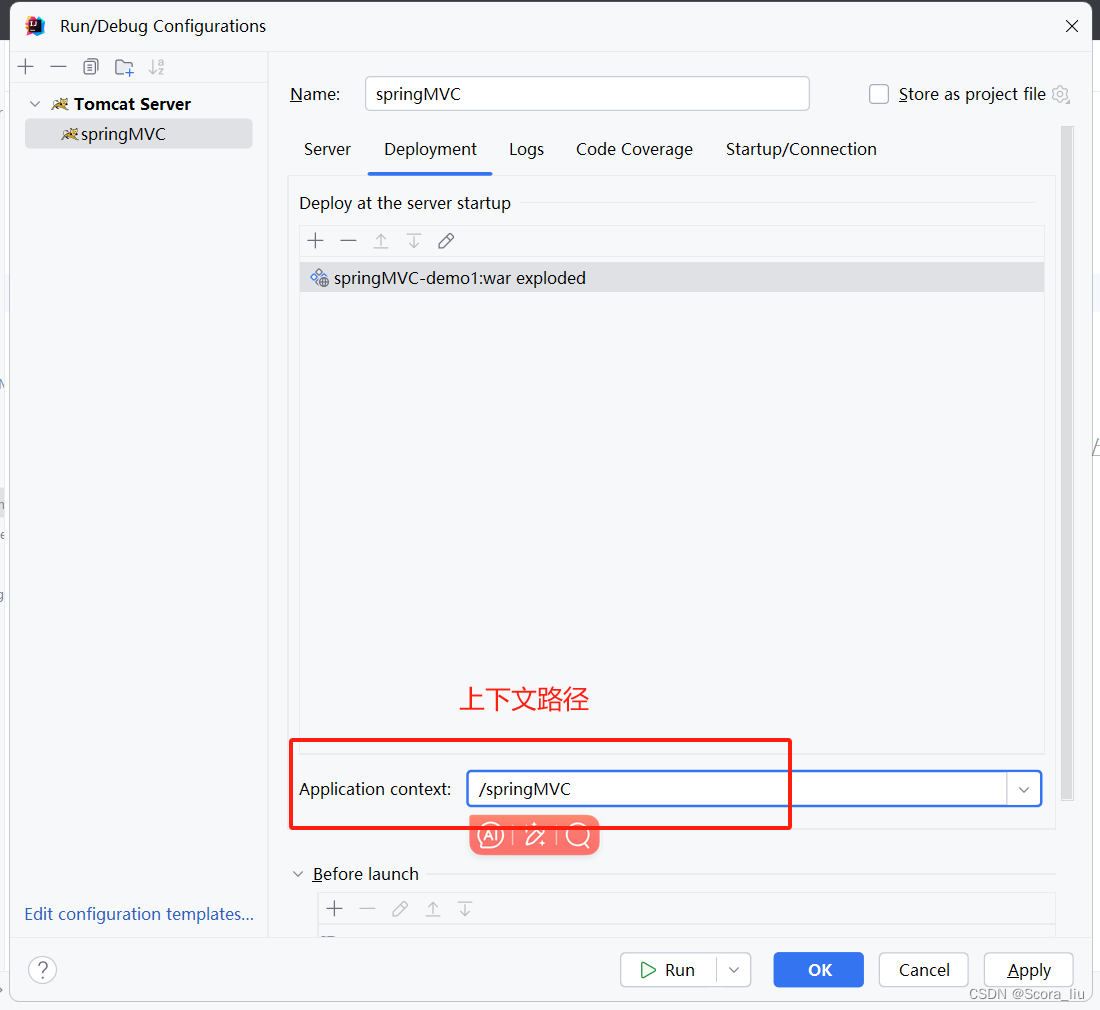
Task: Create a new configuration folder
Action: (124, 67)
